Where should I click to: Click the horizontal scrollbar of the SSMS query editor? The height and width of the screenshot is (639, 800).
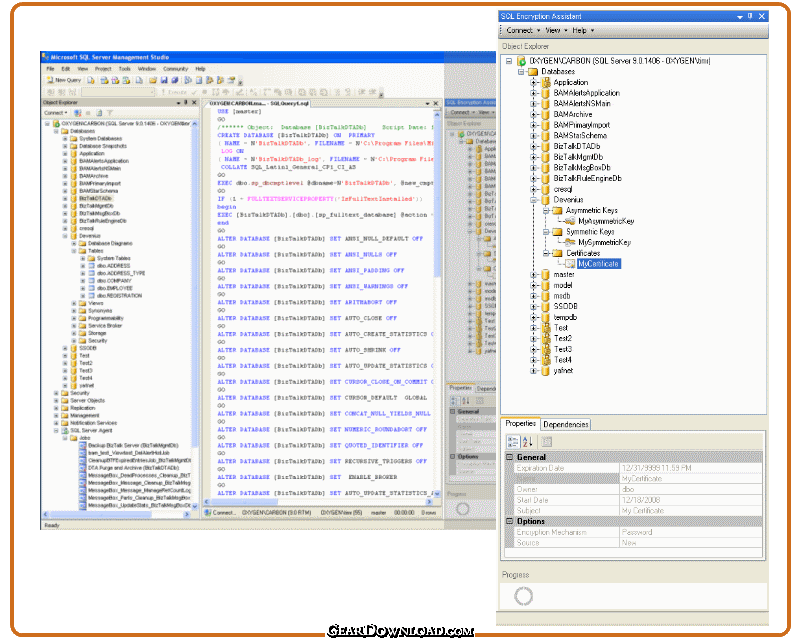(x=319, y=502)
